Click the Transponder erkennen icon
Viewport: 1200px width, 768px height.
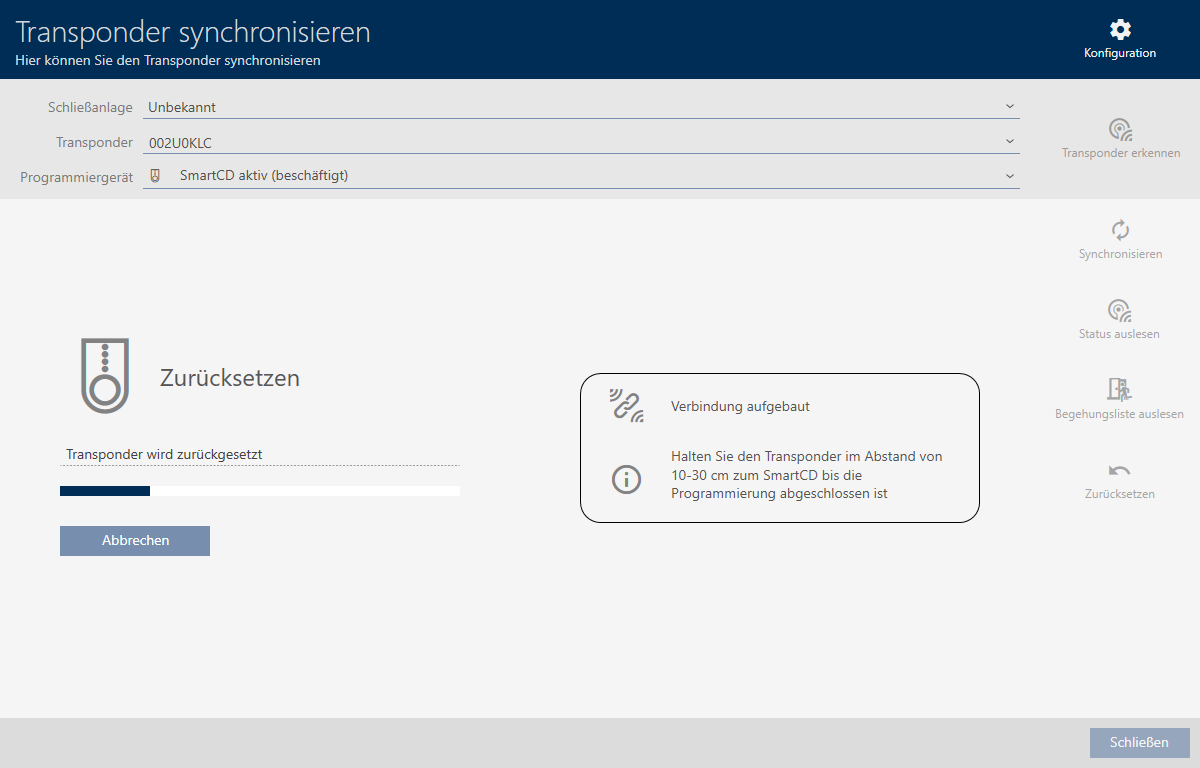click(x=1120, y=130)
